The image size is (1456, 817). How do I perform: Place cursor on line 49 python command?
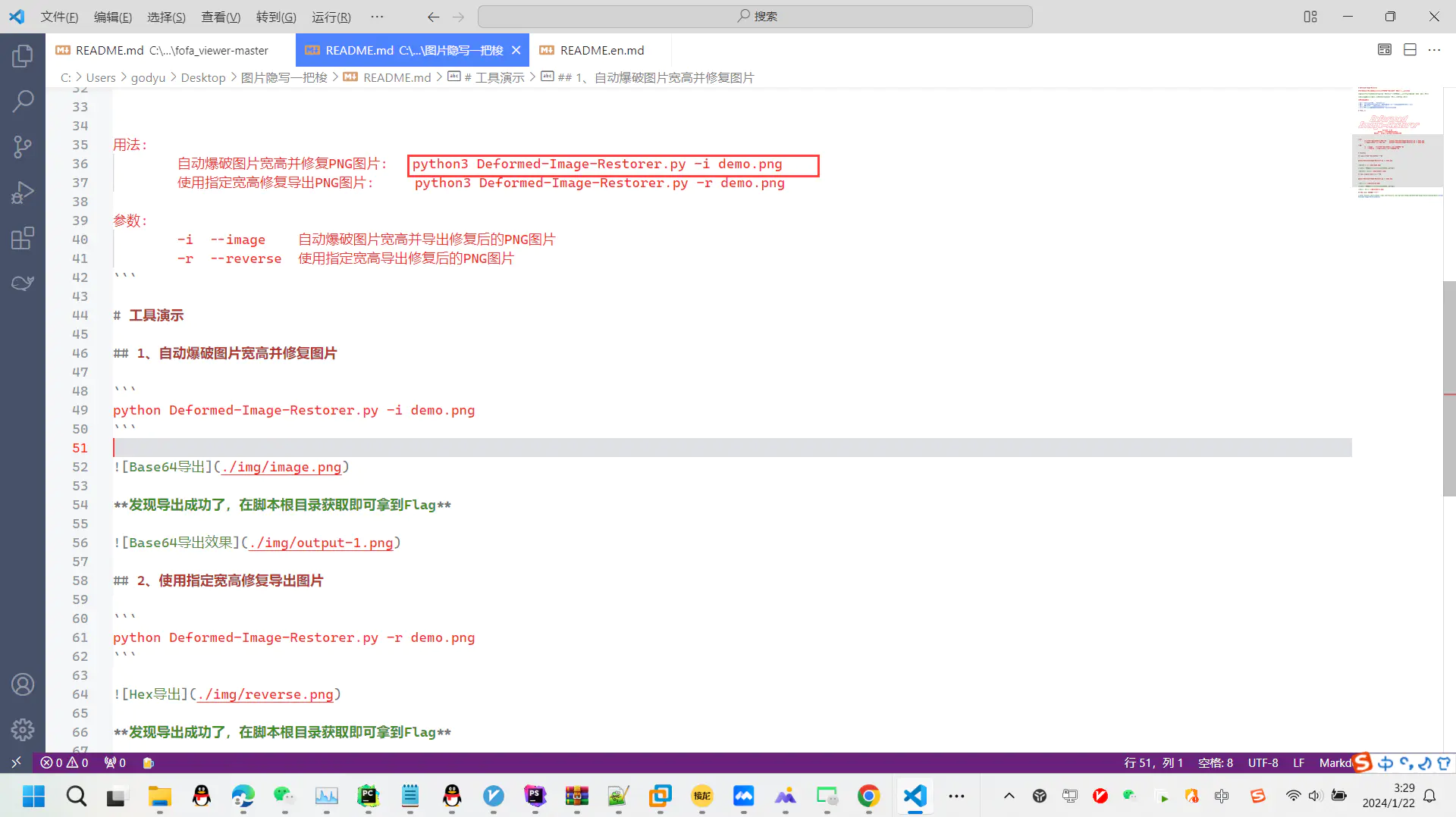click(x=293, y=410)
